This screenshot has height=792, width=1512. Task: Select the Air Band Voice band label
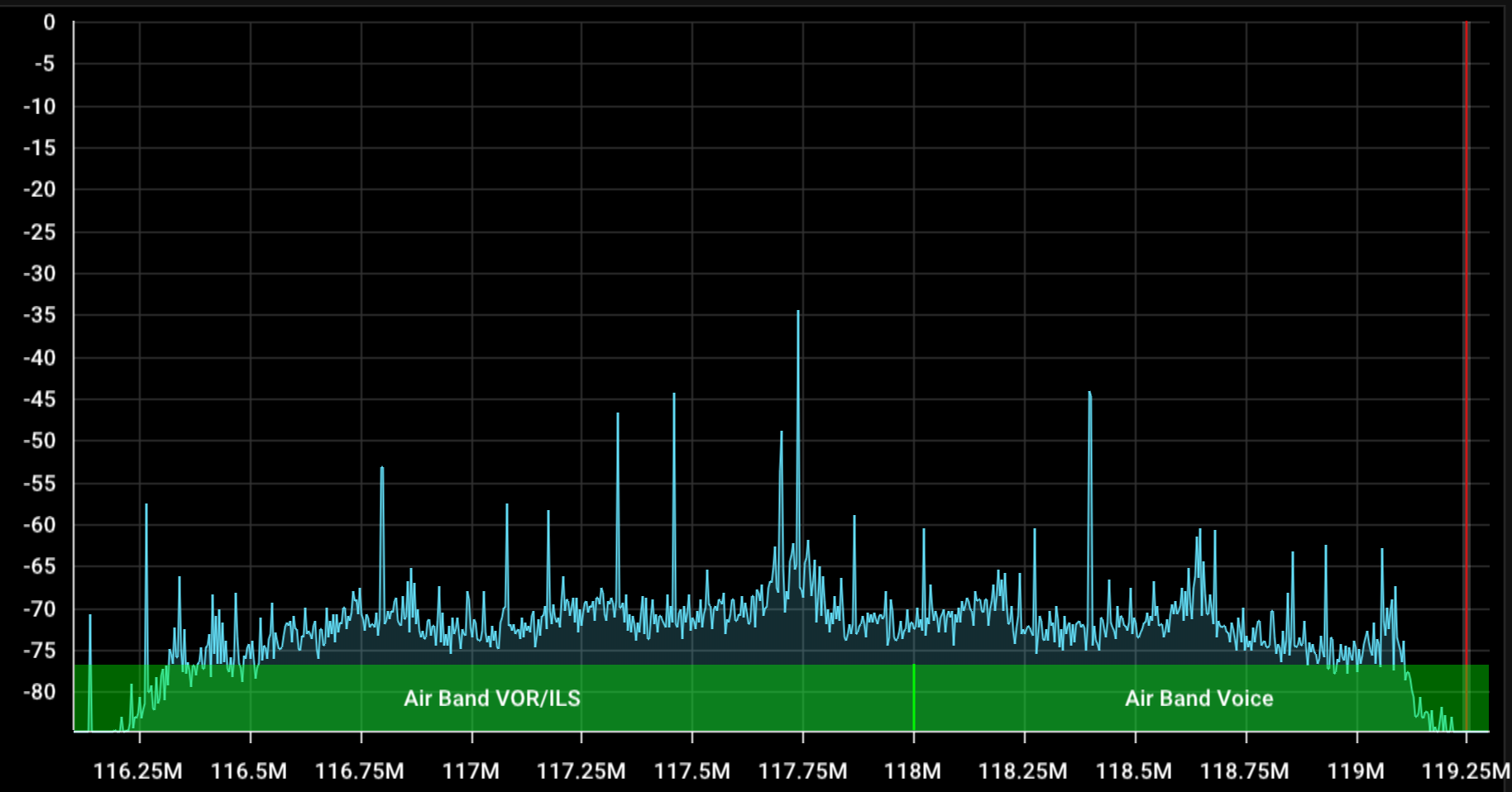pos(1199,699)
